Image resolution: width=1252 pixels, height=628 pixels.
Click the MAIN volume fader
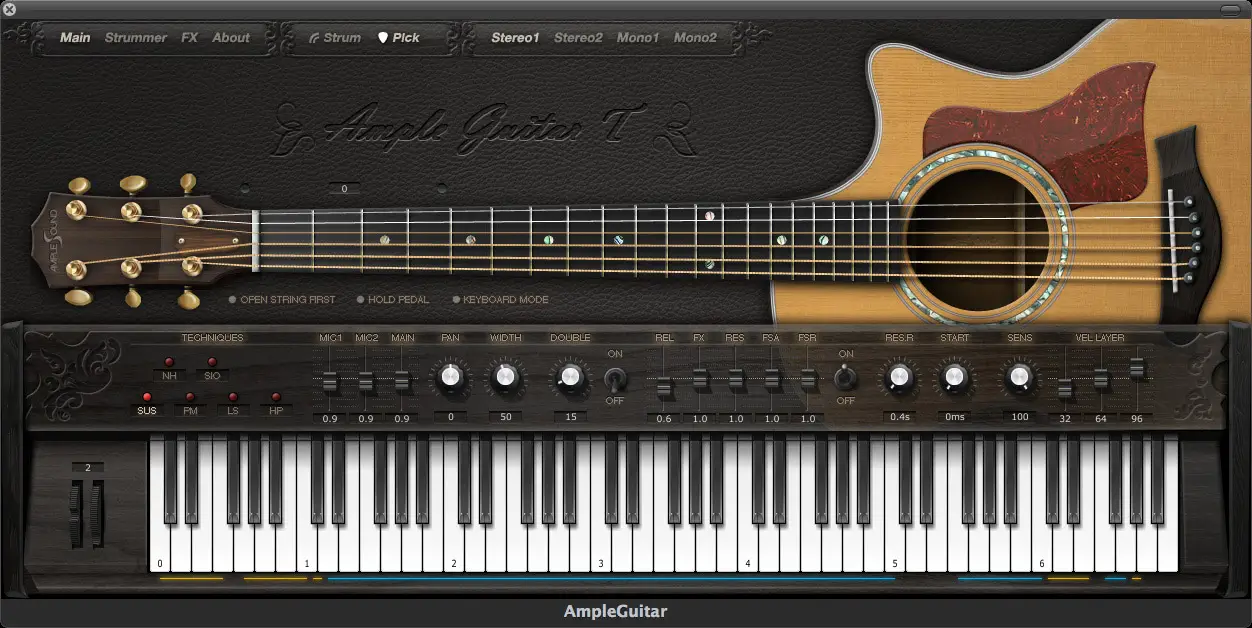(402, 382)
